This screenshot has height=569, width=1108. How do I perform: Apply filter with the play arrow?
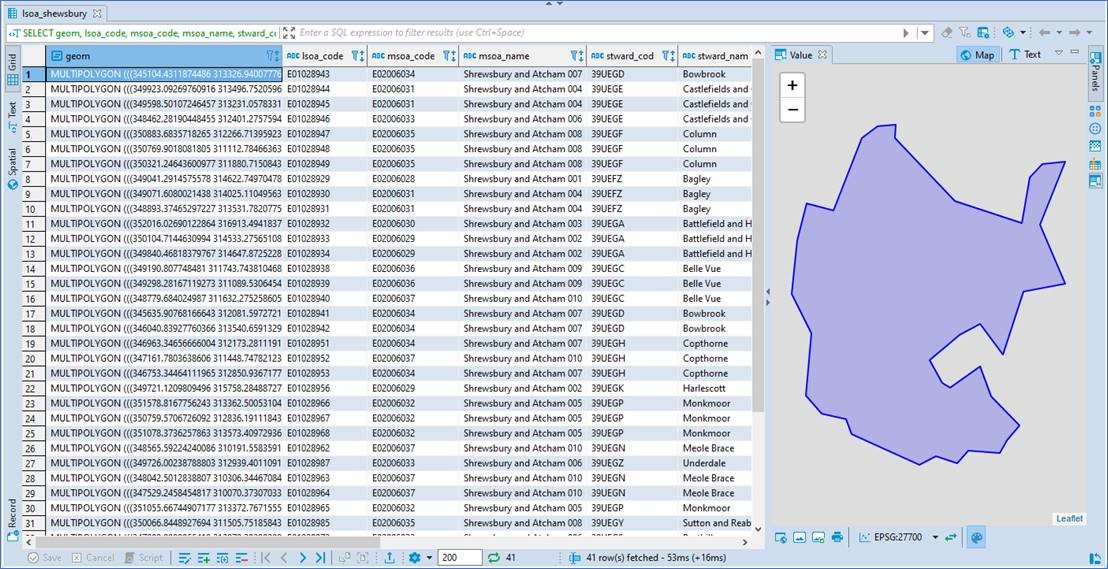tap(906, 33)
